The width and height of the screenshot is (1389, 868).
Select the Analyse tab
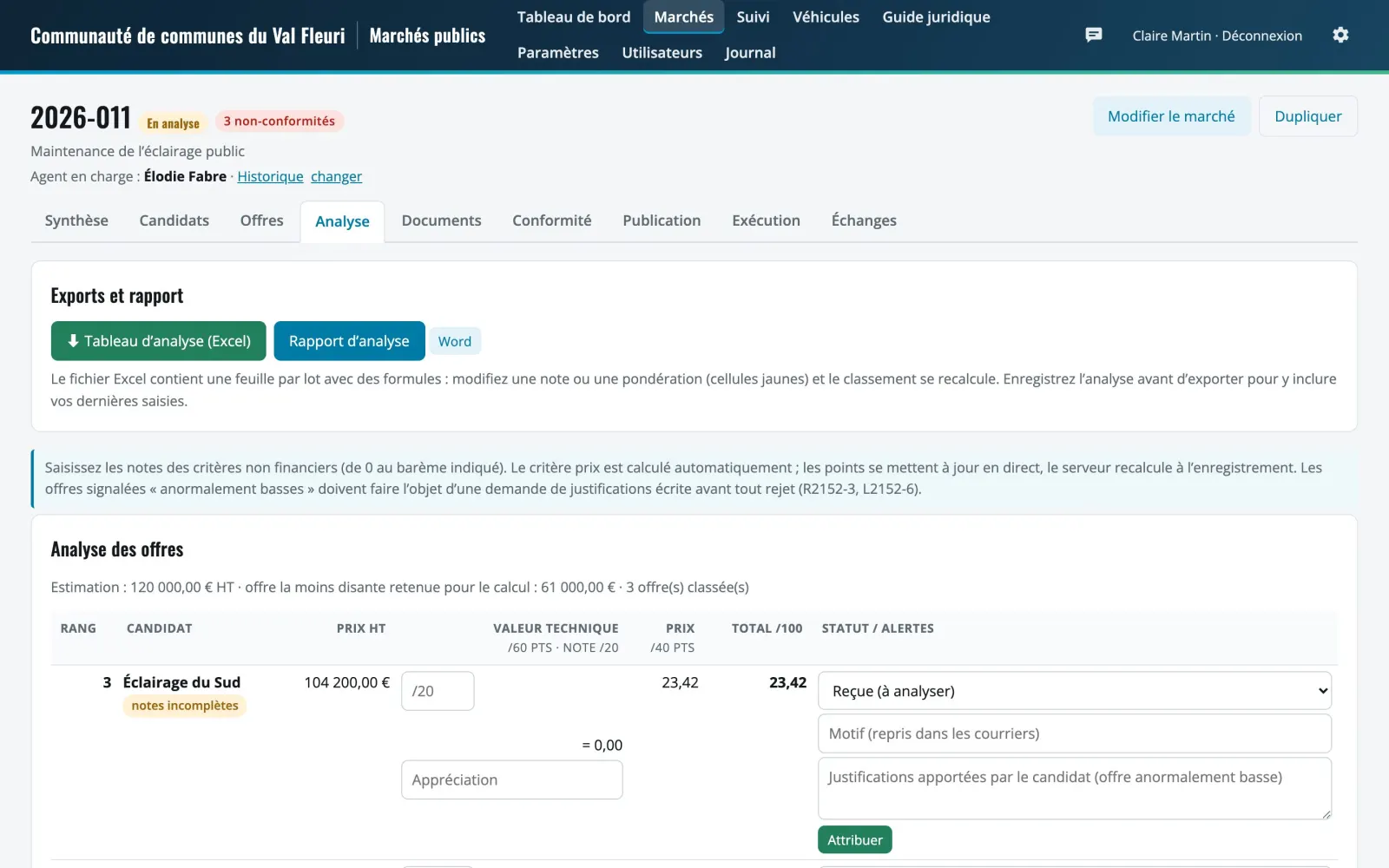click(x=342, y=221)
